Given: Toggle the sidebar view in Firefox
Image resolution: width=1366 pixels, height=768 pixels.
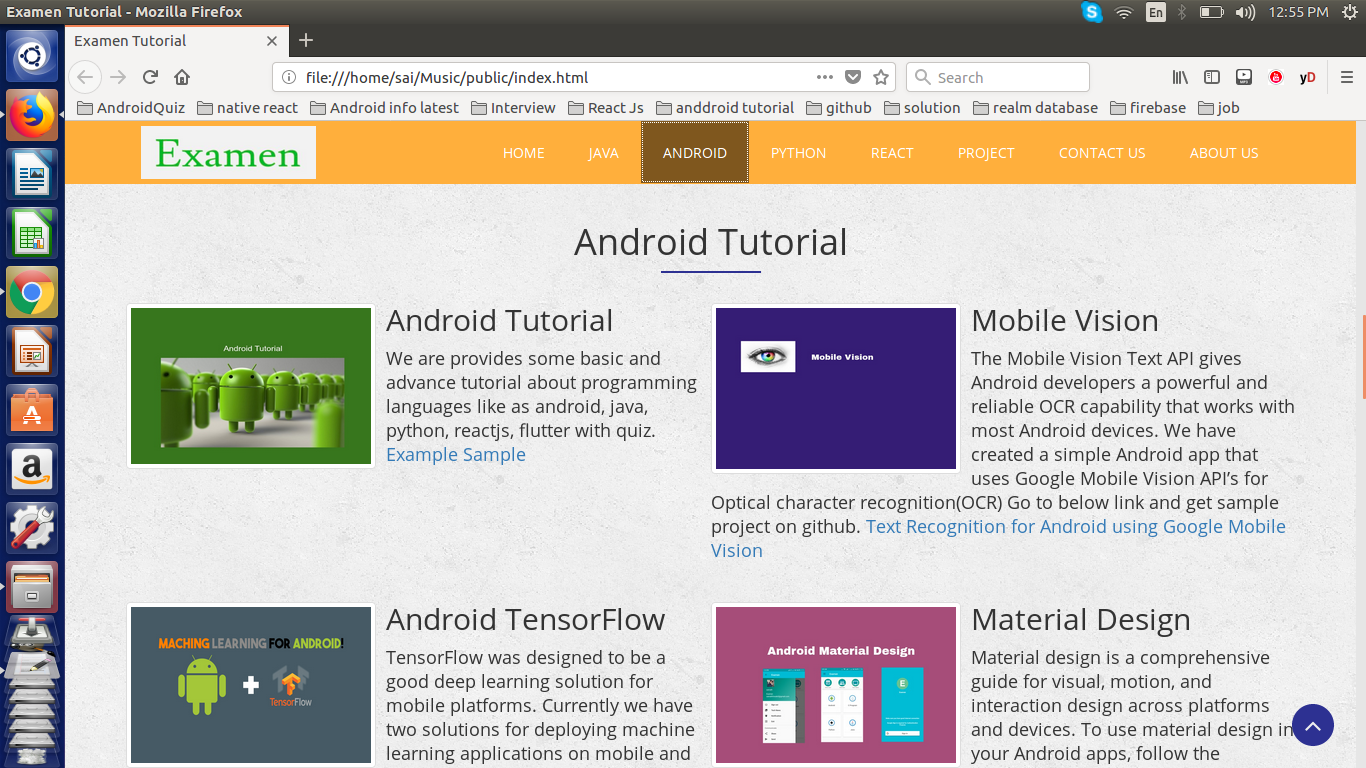Looking at the screenshot, I should coord(1212,77).
